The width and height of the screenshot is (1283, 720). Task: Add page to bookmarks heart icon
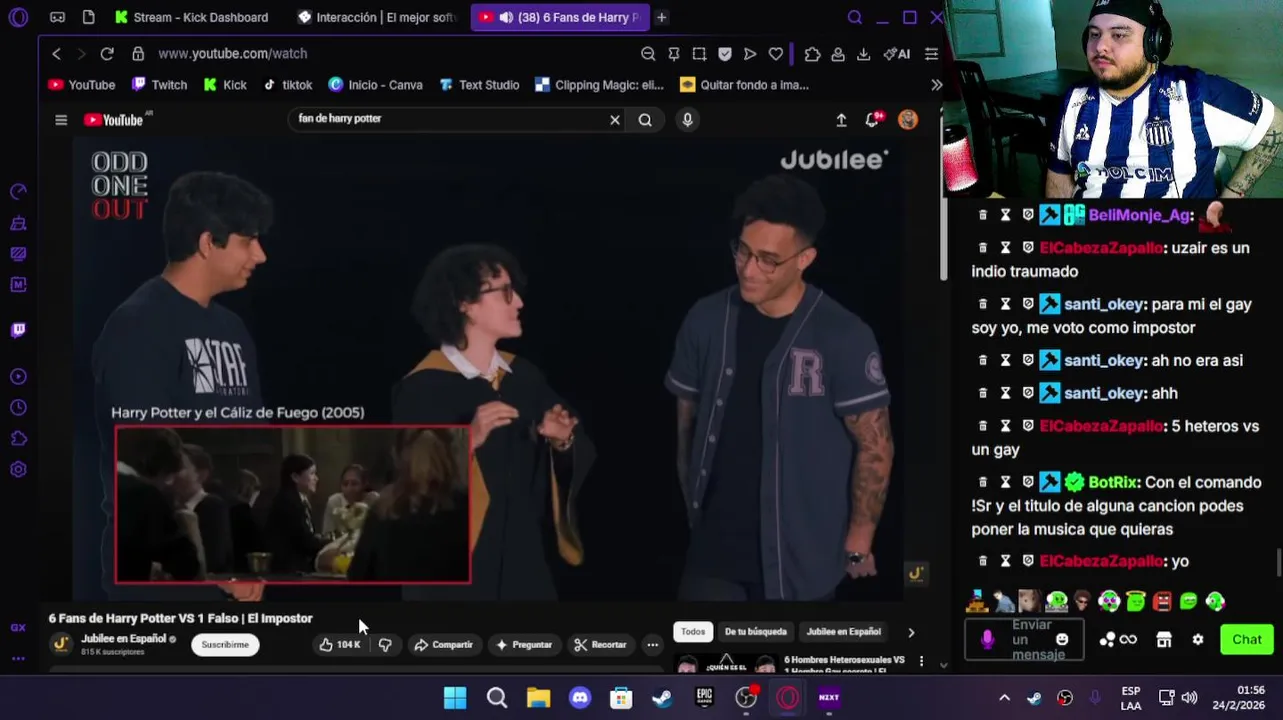pyautogui.click(x=776, y=54)
